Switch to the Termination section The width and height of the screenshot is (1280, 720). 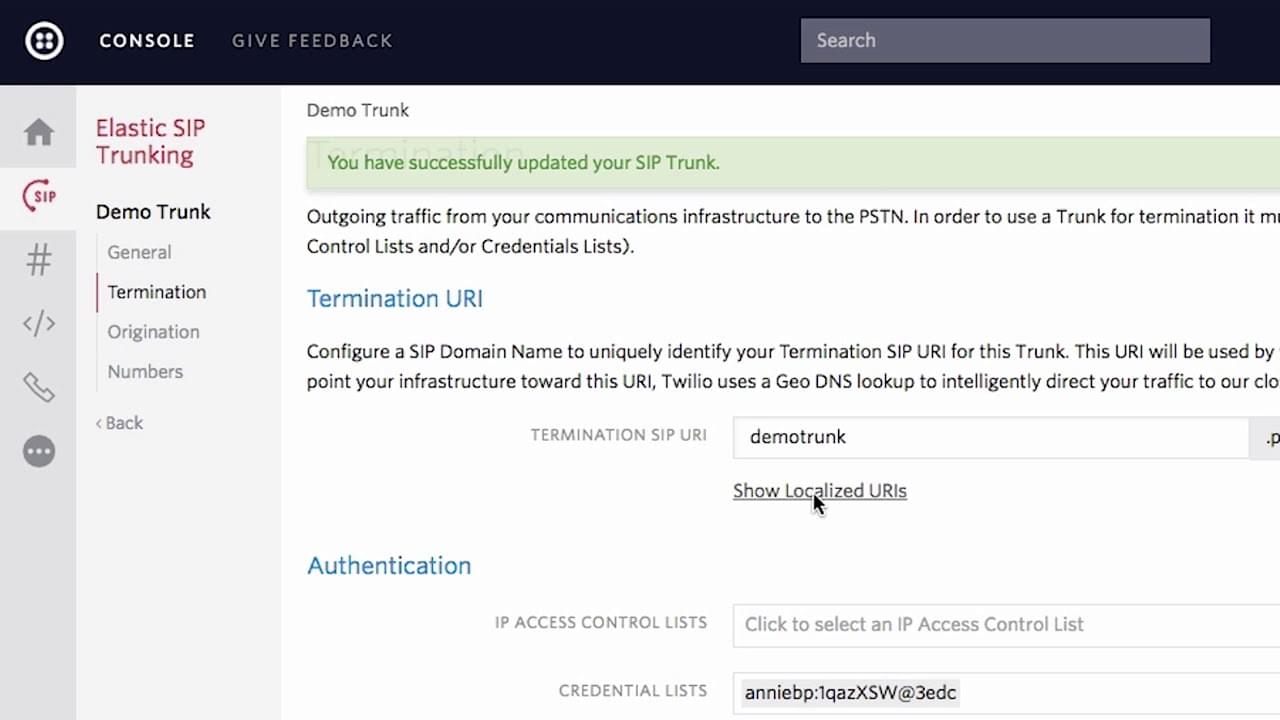point(157,292)
